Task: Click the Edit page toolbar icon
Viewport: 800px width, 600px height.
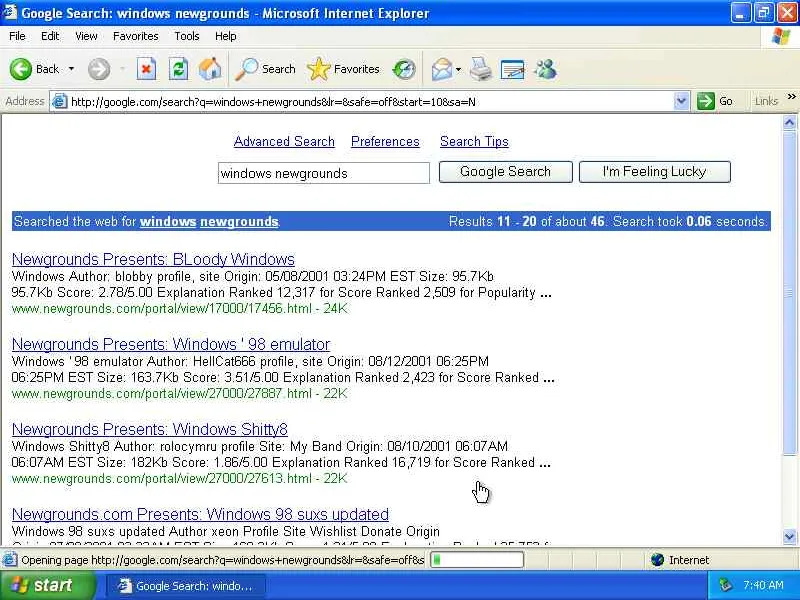Action: 513,69
